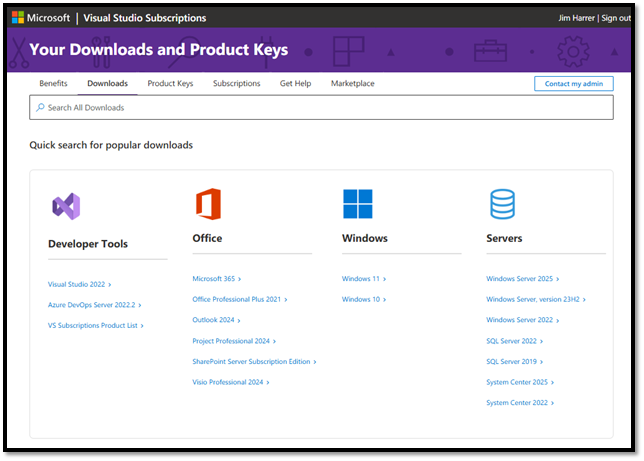Image resolution: width=644 pixels, height=461 pixels.
Task: Click the search magnifier icon
Action: (x=40, y=107)
